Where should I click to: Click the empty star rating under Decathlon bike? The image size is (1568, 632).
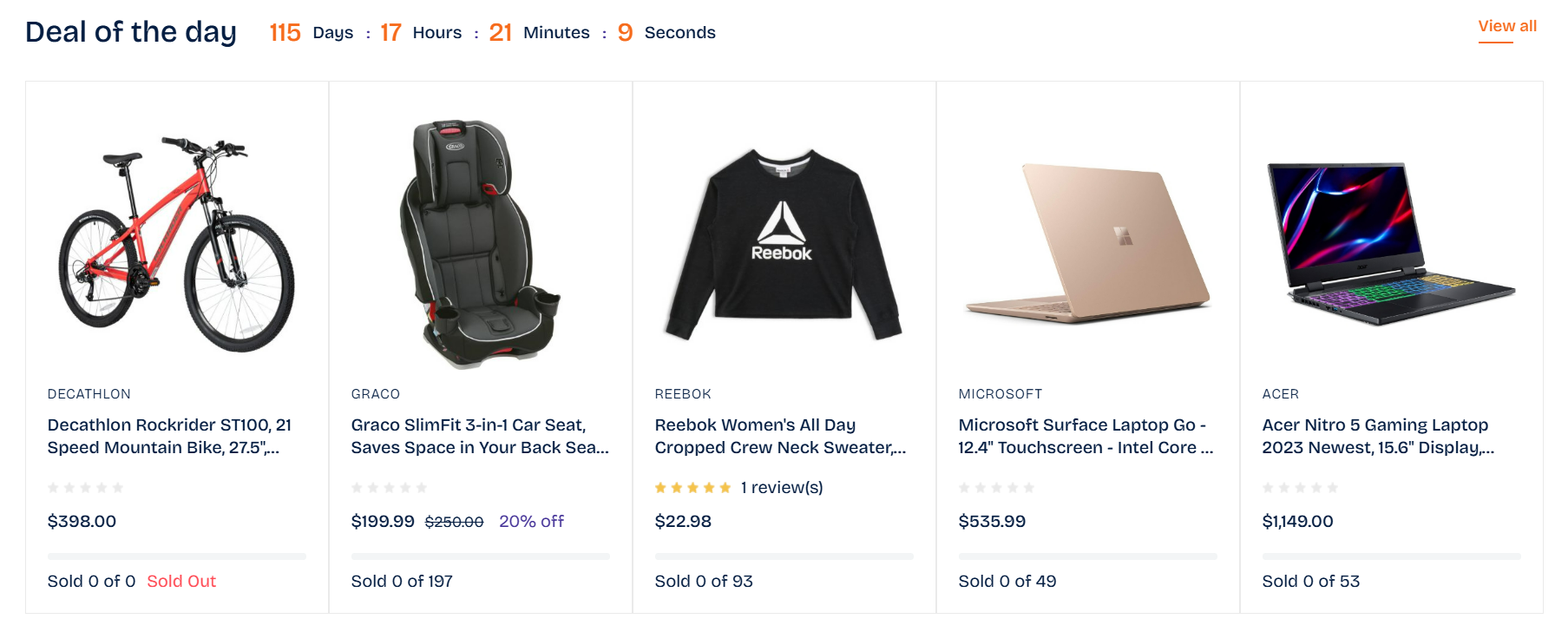click(85, 488)
